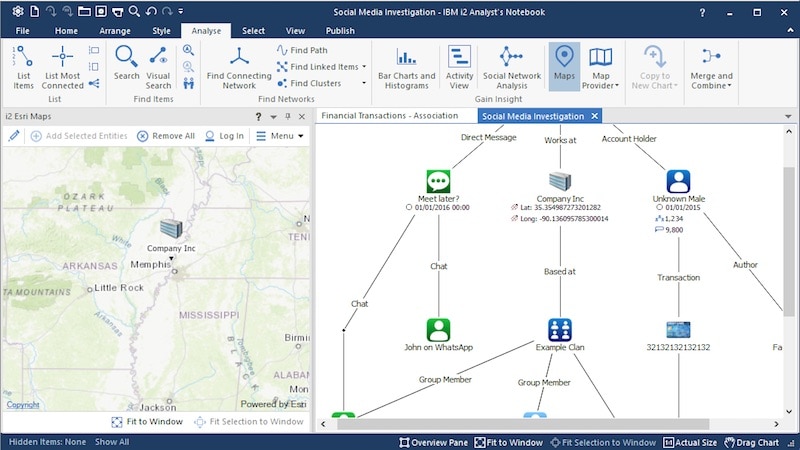Screen dimensions: 800x450
Task: Click the binoculars find icon in ribbon
Action: tap(188, 83)
